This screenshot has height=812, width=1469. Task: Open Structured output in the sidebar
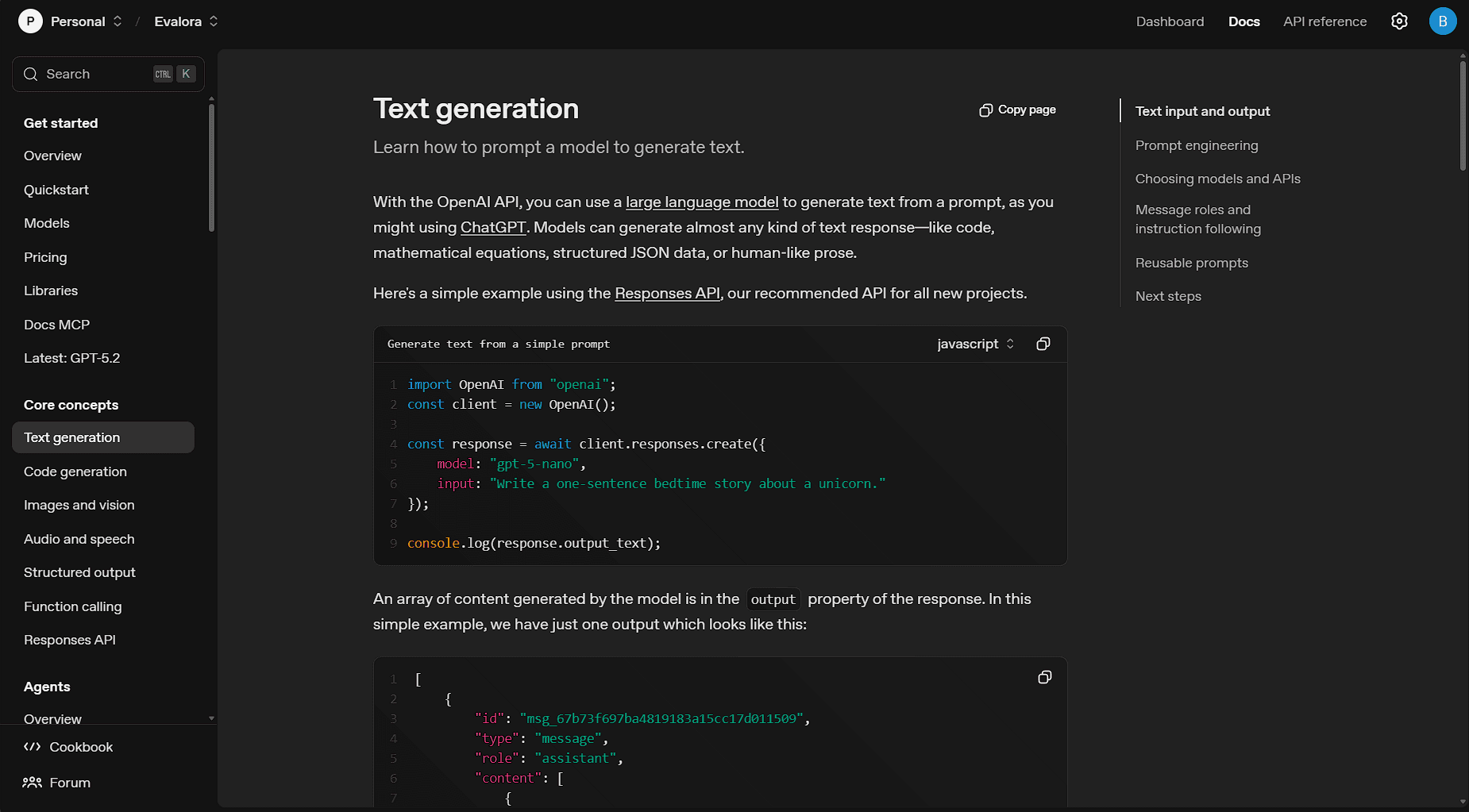pos(79,572)
